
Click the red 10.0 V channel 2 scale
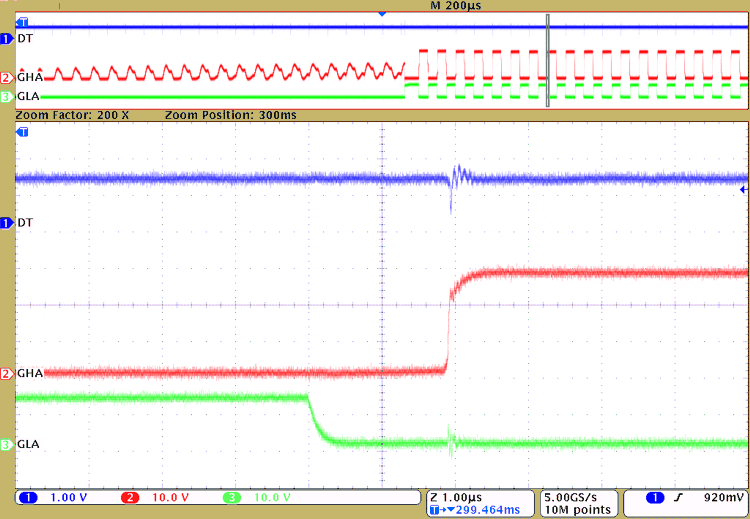tap(169, 497)
